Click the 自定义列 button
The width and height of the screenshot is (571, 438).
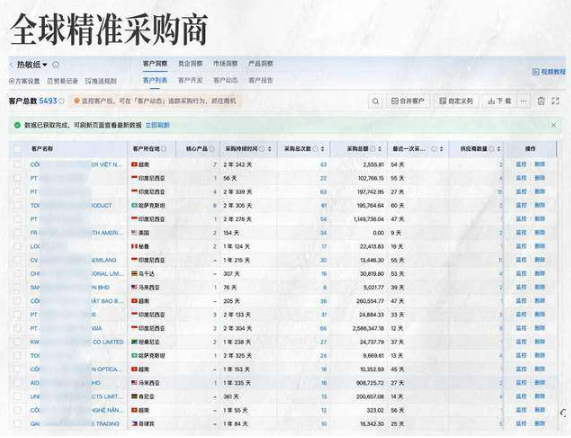click(456, 101)
